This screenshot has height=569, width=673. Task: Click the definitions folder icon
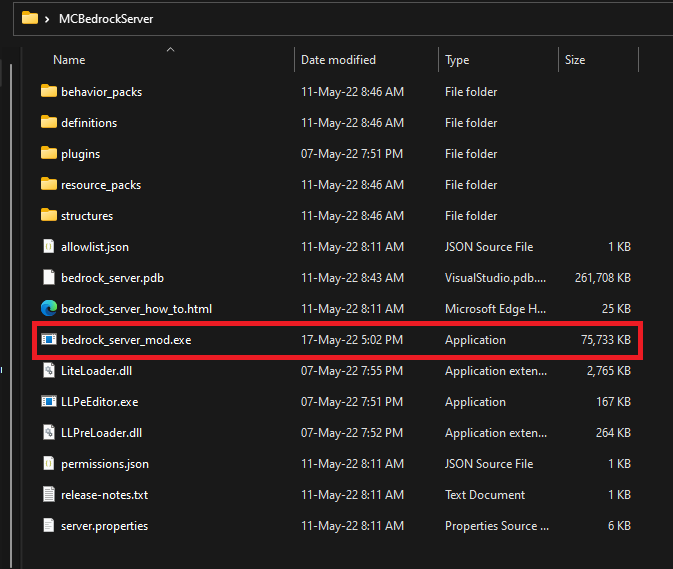[x=49, y=122]
